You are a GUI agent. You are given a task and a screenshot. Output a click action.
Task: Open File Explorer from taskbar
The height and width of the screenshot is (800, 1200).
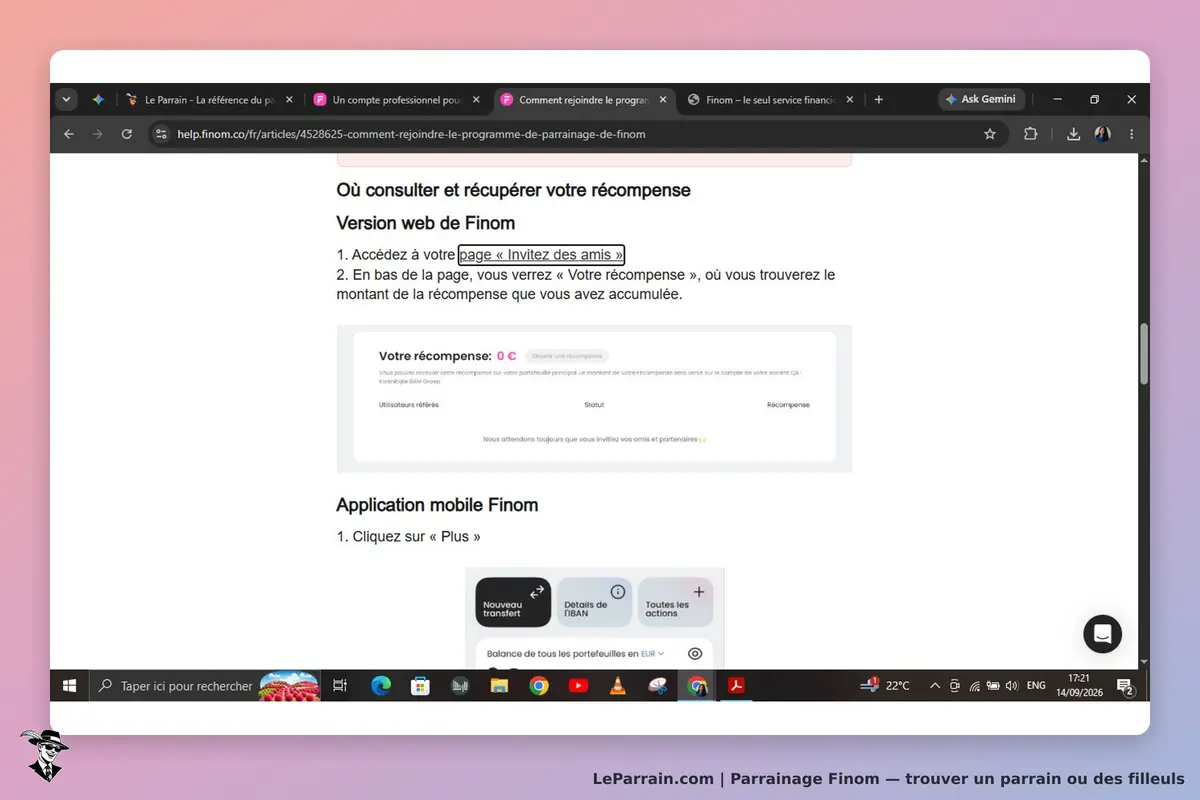(499, 686)
